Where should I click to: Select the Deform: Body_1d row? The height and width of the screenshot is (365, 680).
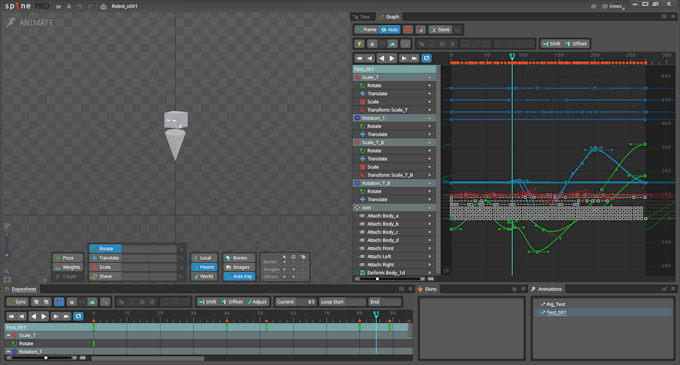pyautogui.click(x=394, y=273)
